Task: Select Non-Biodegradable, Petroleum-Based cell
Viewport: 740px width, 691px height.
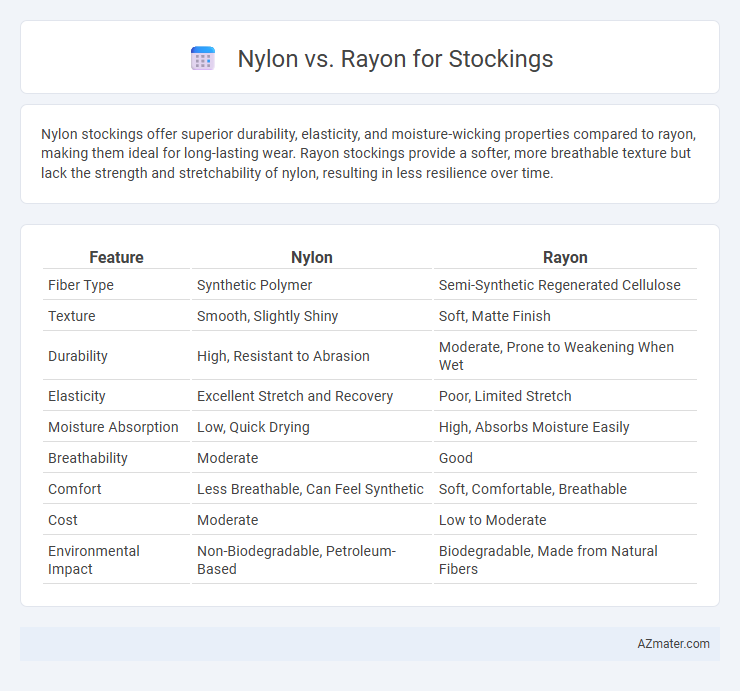Action: [x=296, y=560]
